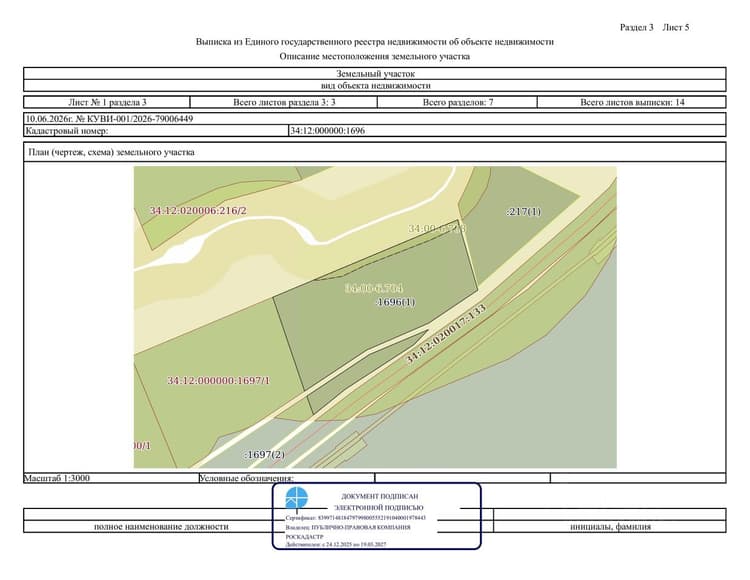Click the :217(1) parcel label

click(523, 211)
